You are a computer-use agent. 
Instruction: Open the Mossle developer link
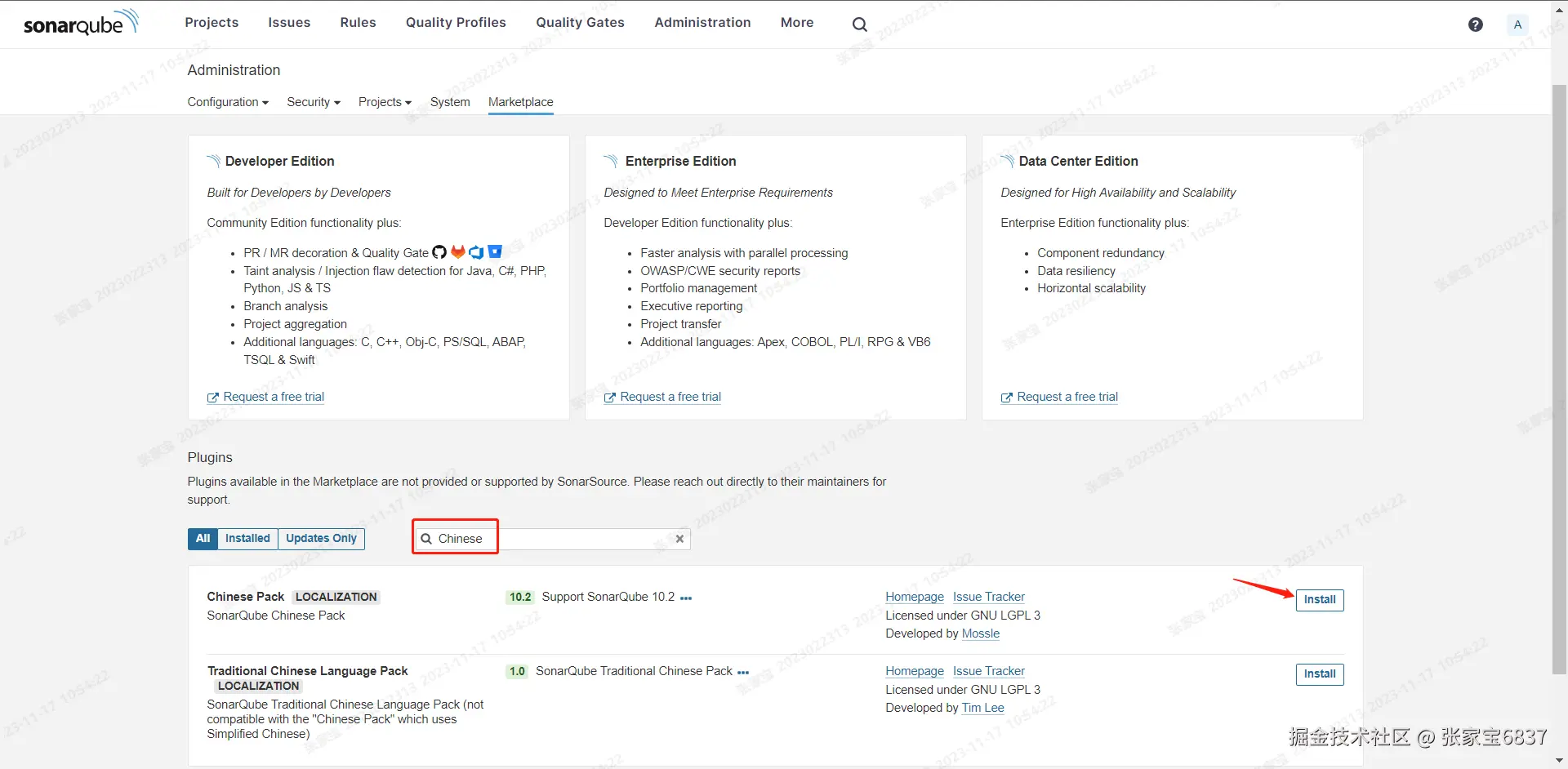pos(980,633)
